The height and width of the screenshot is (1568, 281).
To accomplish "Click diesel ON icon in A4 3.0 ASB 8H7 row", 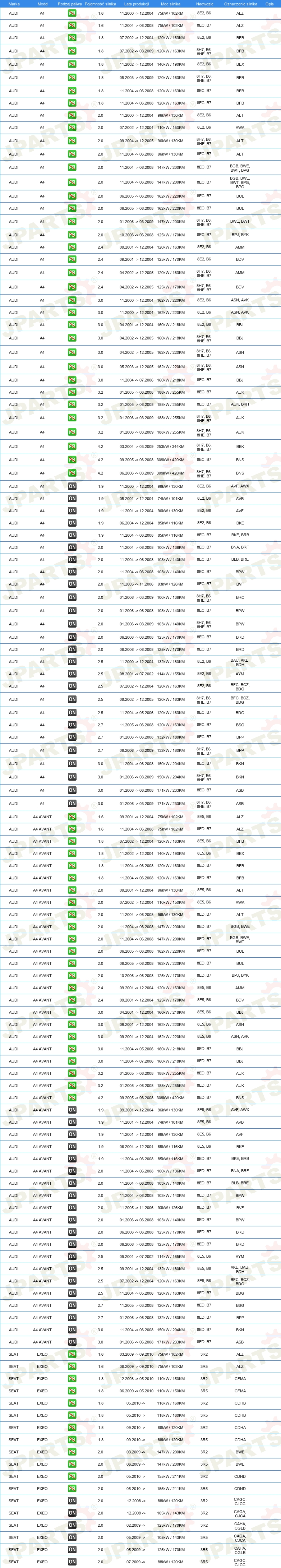I will click(x=72, y=804).
